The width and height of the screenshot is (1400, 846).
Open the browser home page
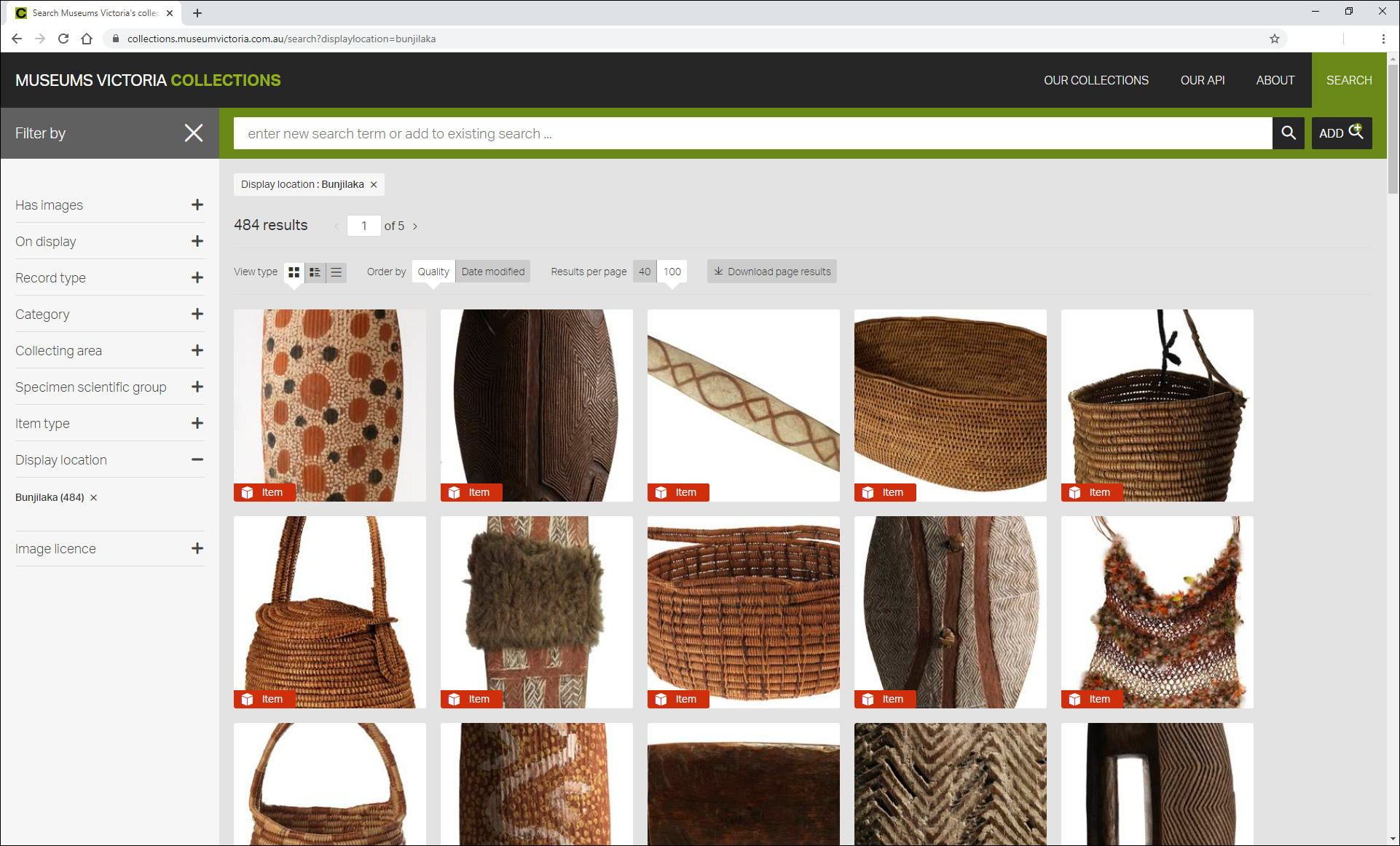point(87,39)
